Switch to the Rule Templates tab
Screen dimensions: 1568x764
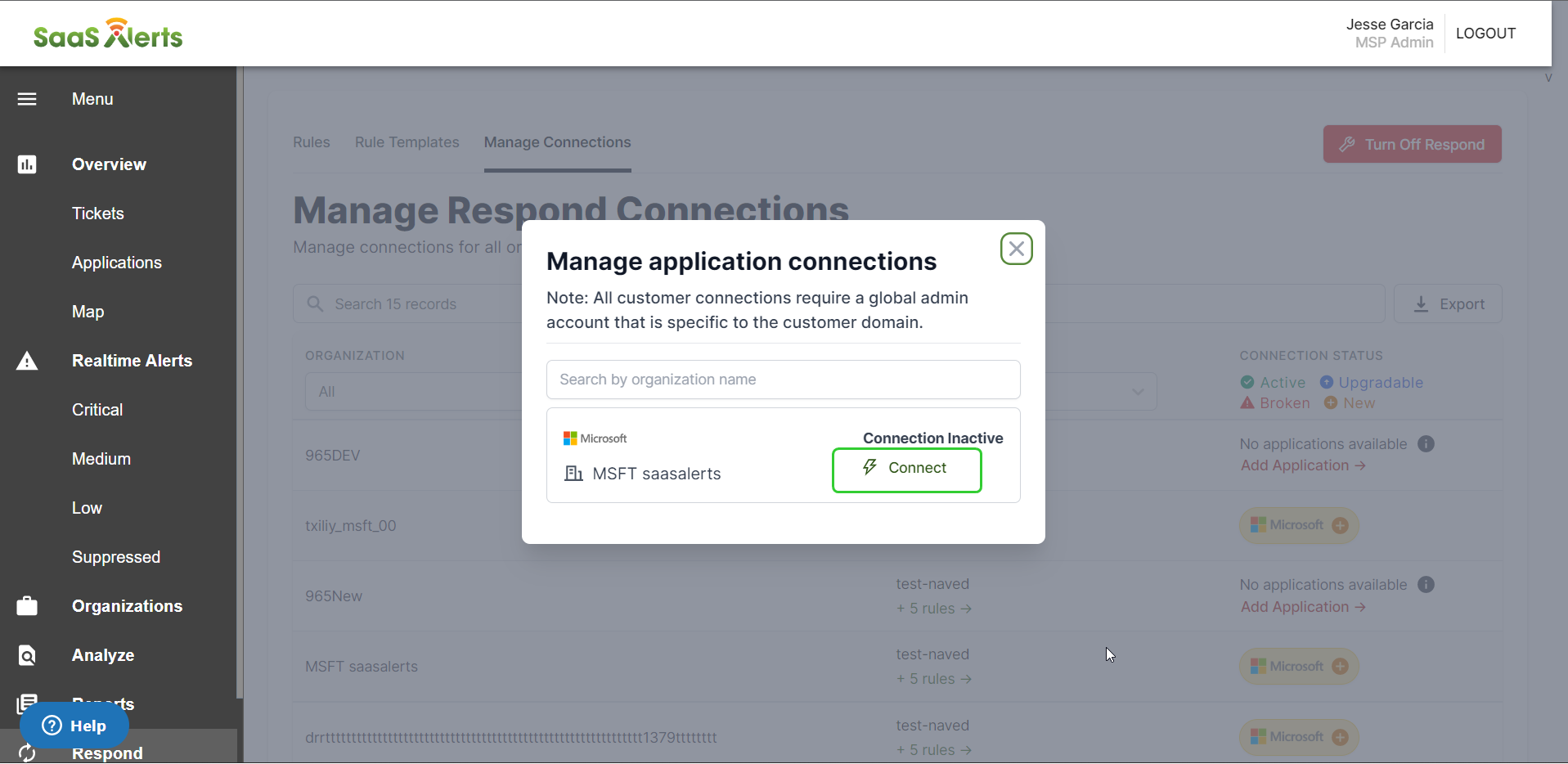[x=407, y=142]
